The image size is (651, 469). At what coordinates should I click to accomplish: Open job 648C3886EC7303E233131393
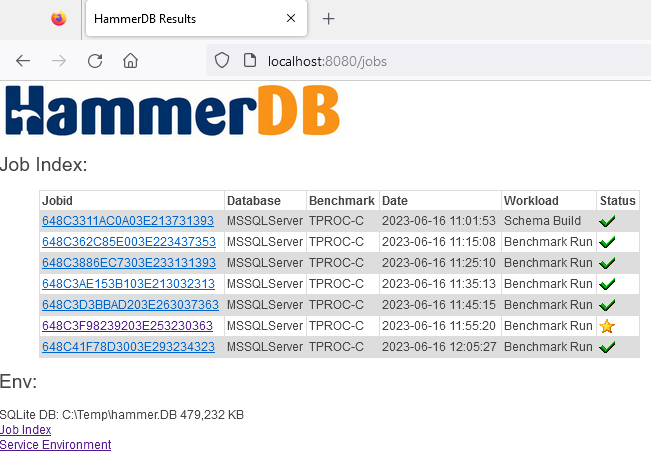click(x=129, y=263)
